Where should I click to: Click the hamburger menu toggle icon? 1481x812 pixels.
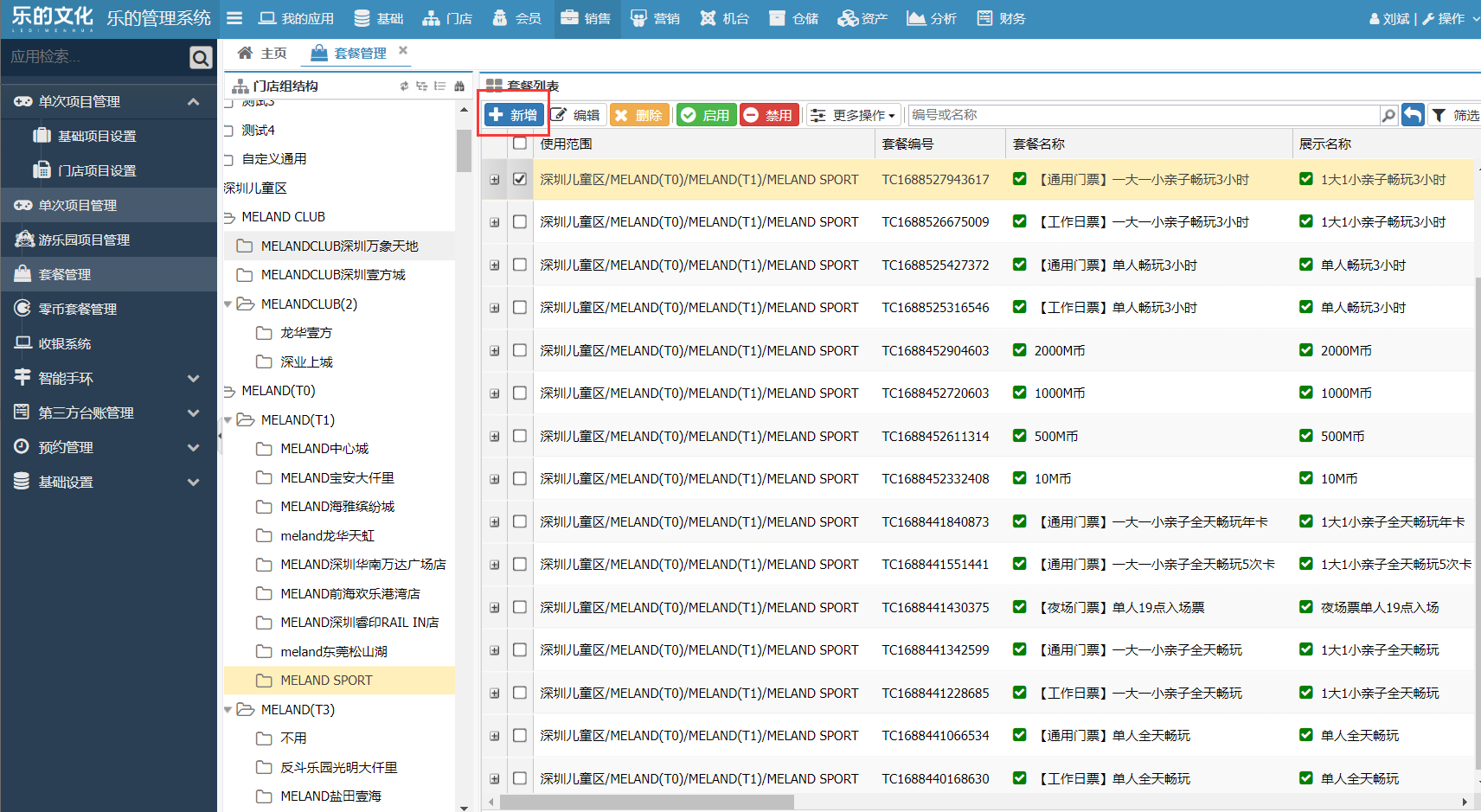234,18
